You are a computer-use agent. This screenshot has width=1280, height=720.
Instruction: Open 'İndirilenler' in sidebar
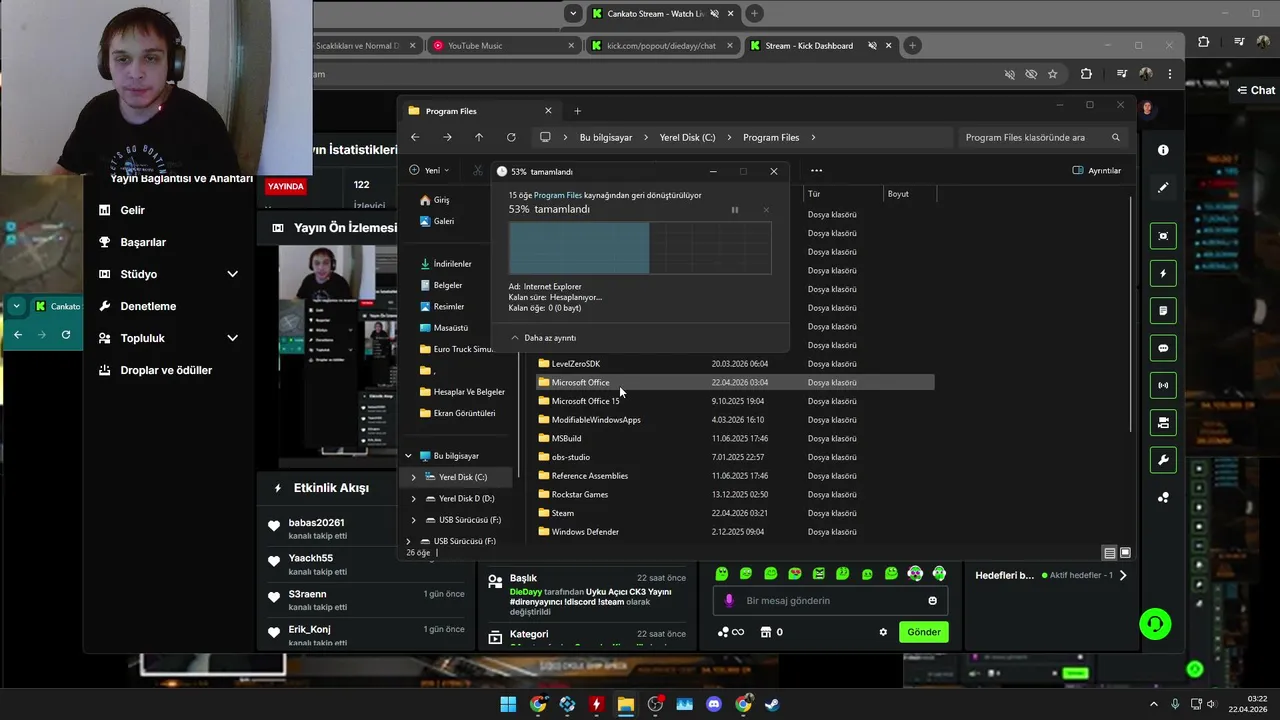click(x=445, y=264)
